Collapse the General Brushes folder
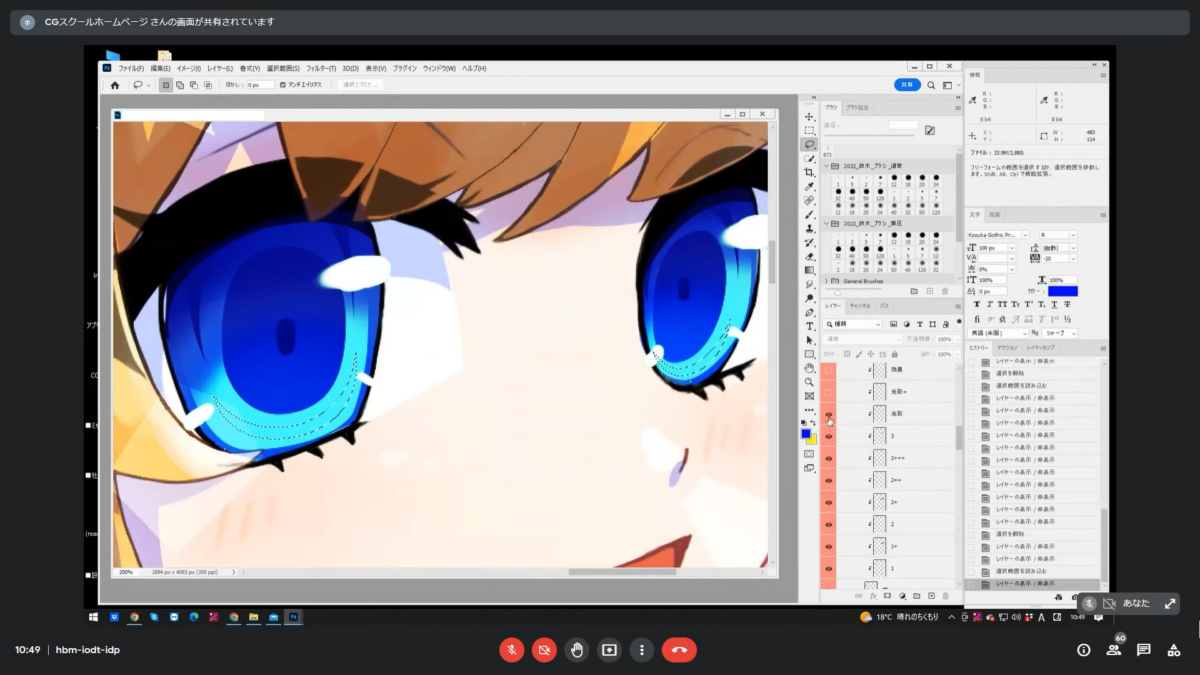 (826, 281)
